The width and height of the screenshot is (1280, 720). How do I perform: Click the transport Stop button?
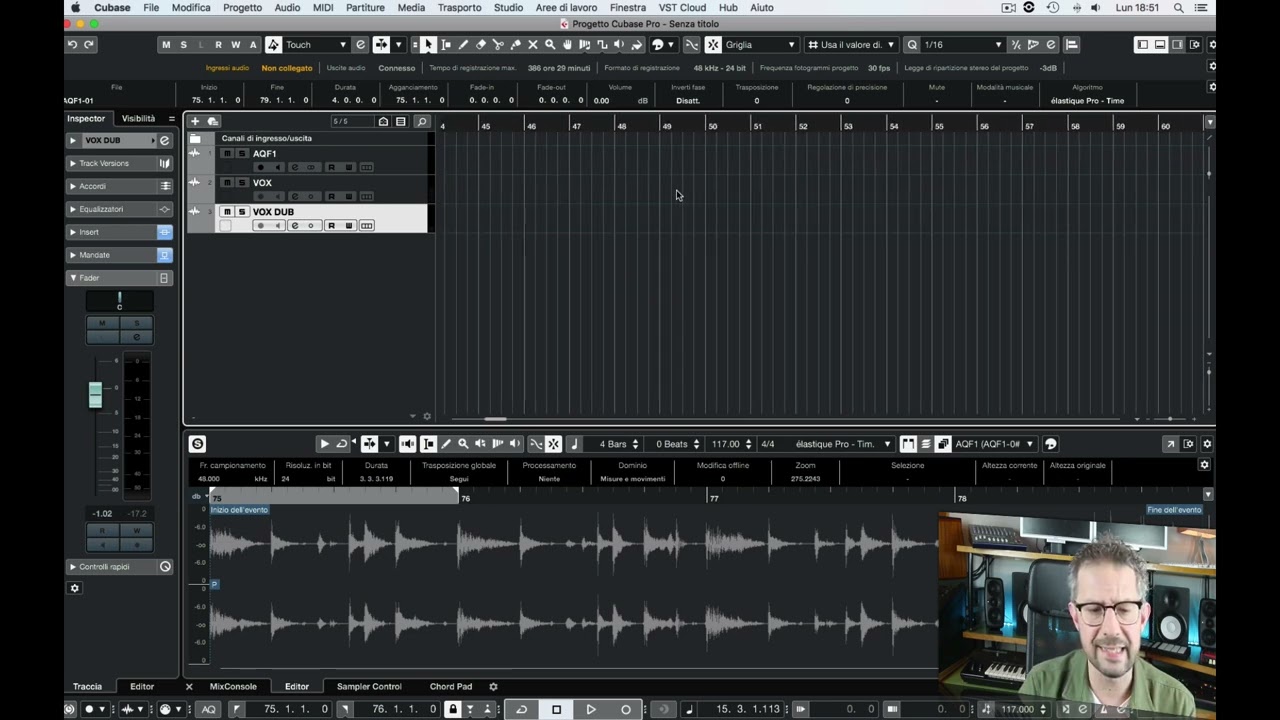tap(556, 709)
